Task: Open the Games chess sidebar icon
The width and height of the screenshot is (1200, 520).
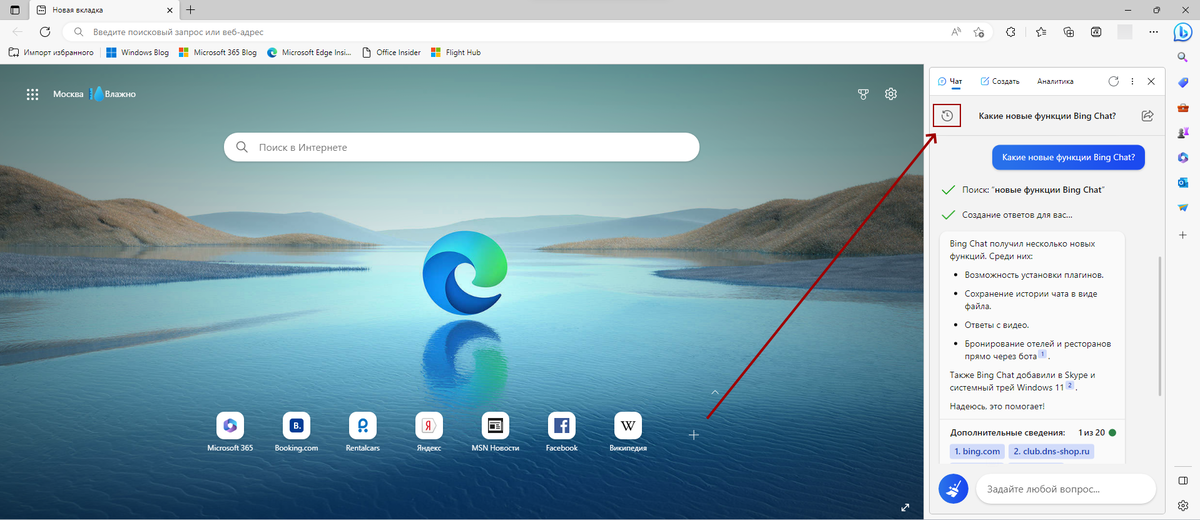Action: coord(1183,133)
